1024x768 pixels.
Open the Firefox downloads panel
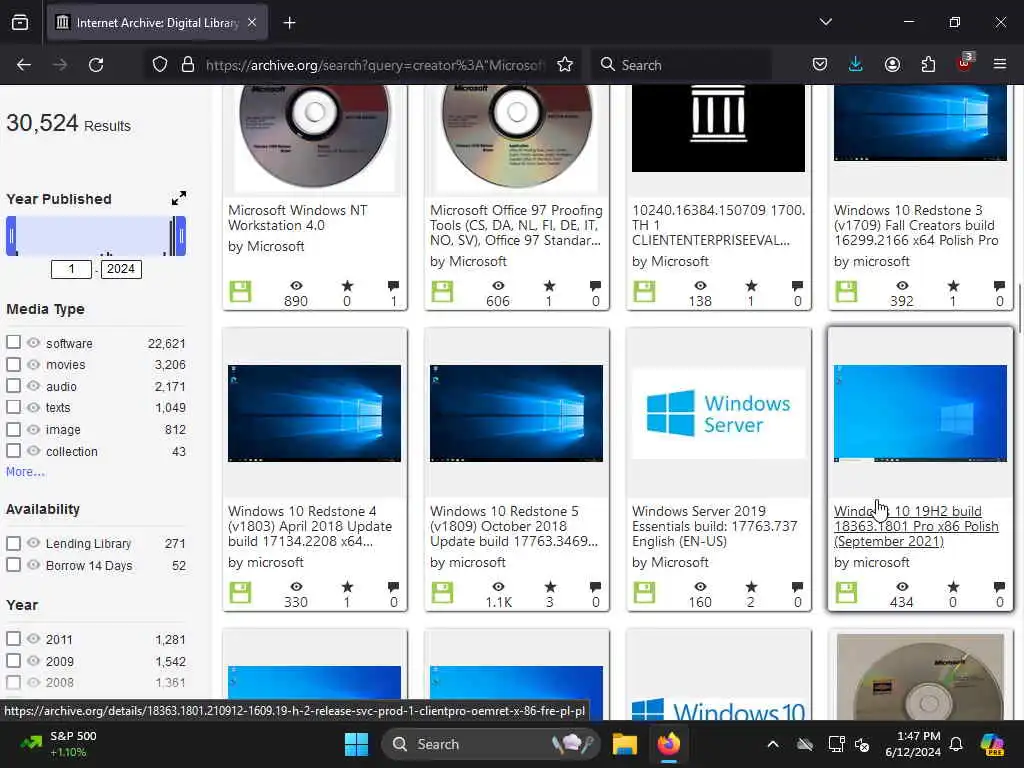[x=856, y=64]
